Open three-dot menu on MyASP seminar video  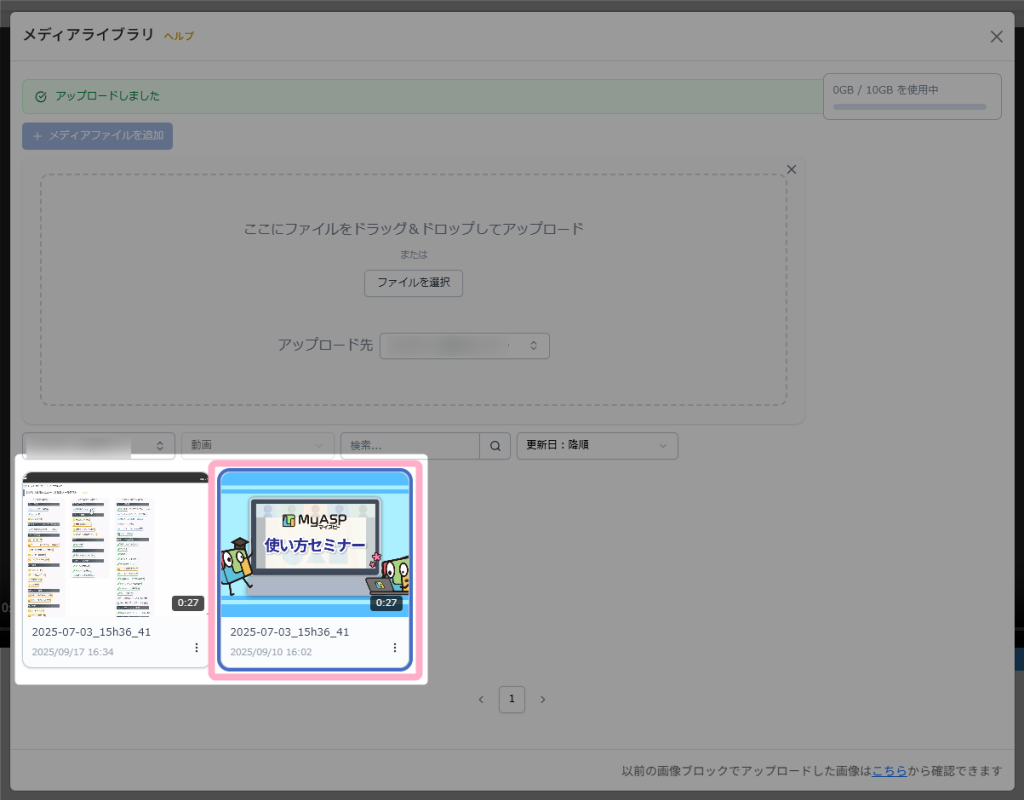coord(394,648)
